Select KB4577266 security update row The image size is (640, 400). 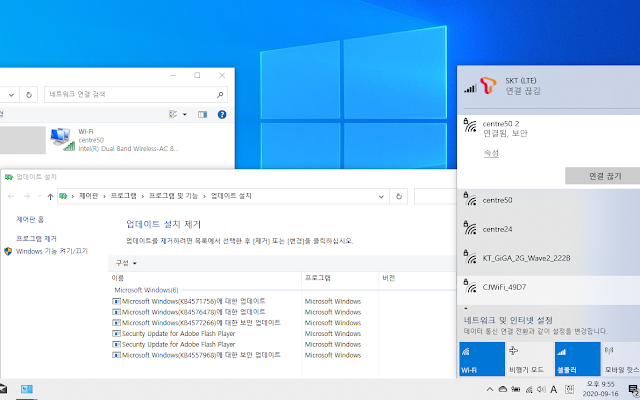click(x=196, y=322)
